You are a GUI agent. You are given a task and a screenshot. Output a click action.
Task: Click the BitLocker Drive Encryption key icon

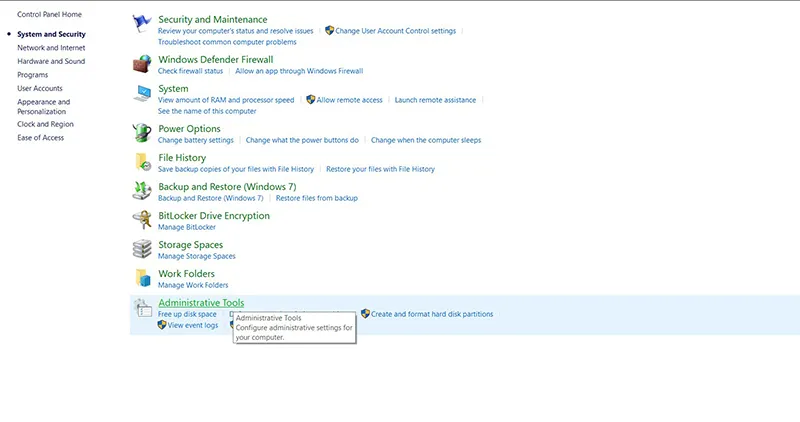tap(142, 221)
